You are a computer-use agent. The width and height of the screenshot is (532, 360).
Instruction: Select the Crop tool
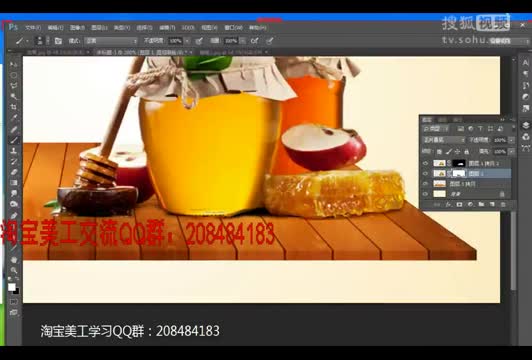(14, 107)
